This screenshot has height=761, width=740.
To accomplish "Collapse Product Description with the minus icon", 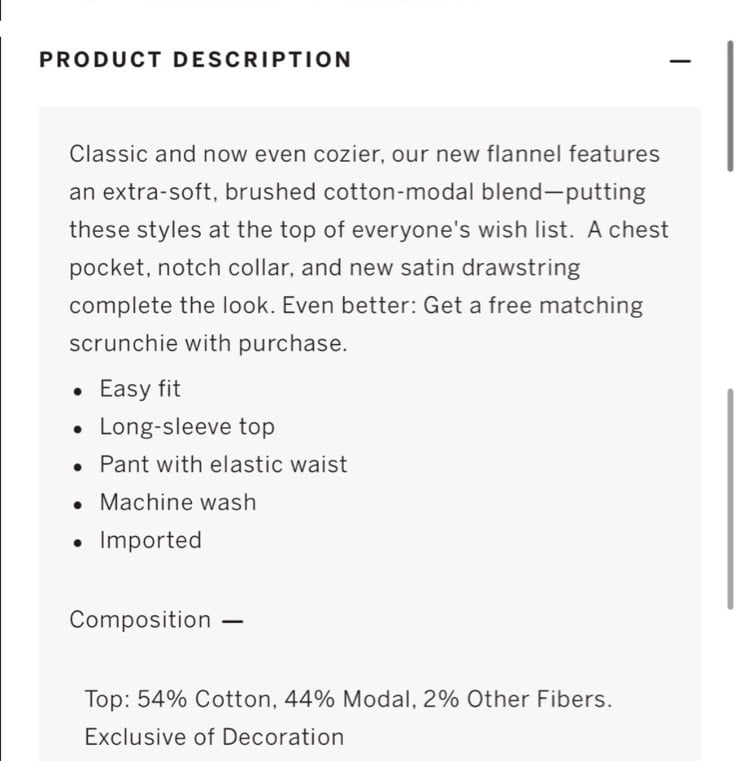I will [x=680, y=61].
